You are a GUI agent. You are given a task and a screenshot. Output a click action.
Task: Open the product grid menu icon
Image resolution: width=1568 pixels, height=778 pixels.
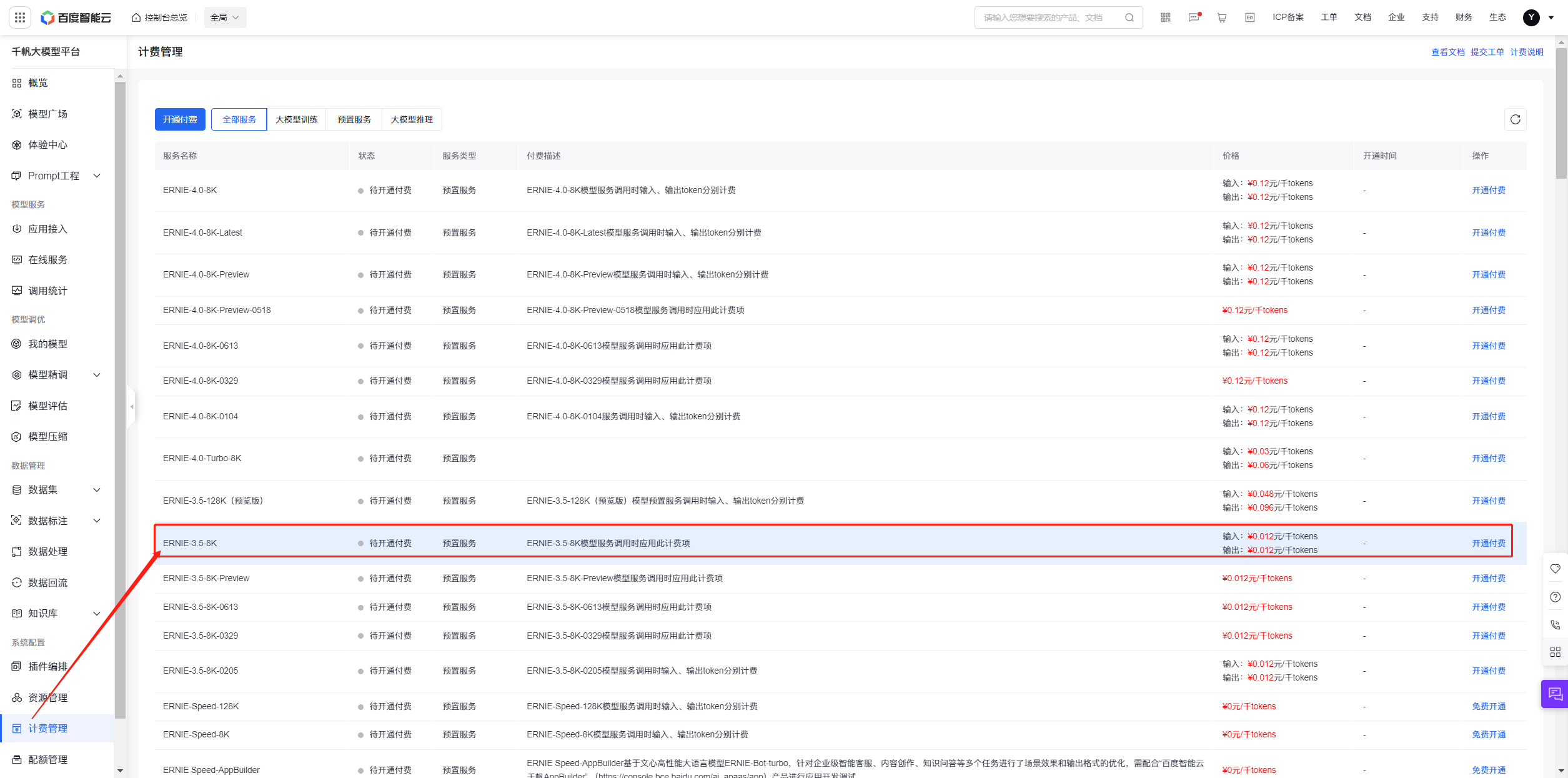[x=20, y=17]
